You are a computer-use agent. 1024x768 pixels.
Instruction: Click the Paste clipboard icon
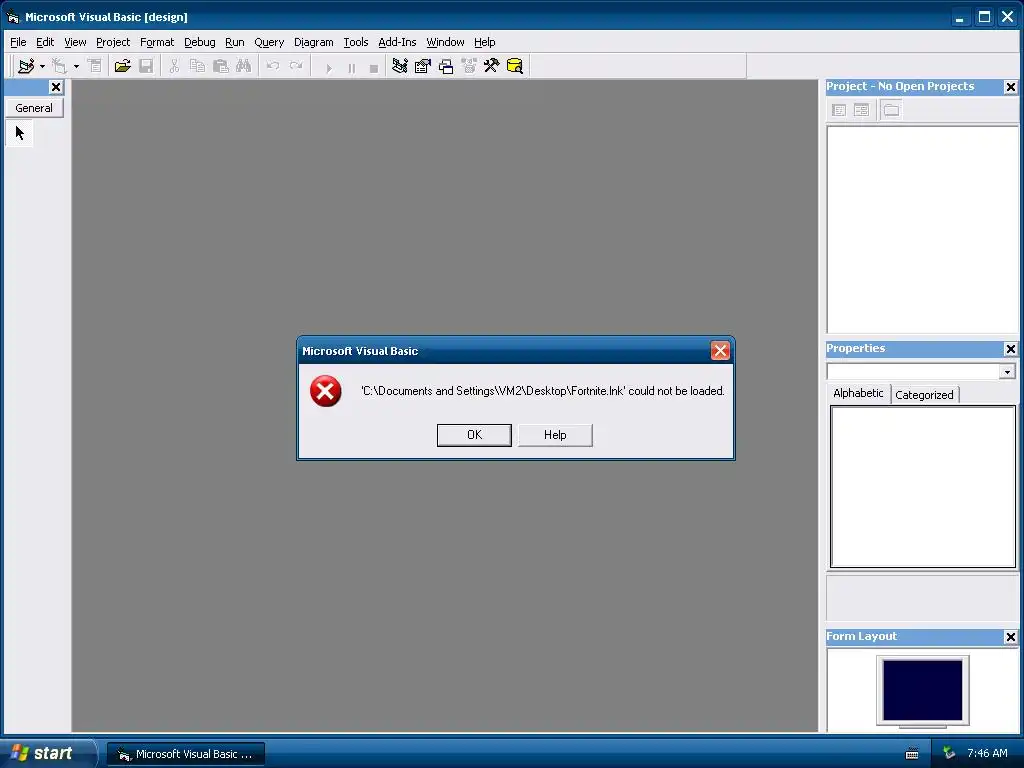click(221, 66)
